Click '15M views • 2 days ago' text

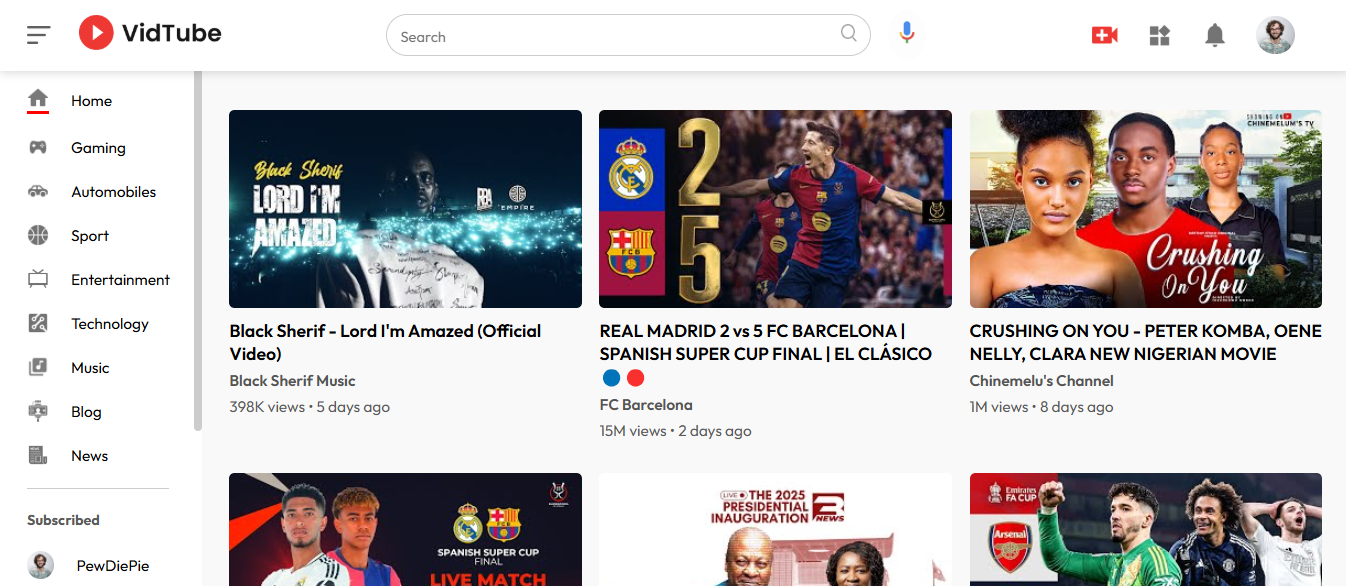(x=675, y=431)
